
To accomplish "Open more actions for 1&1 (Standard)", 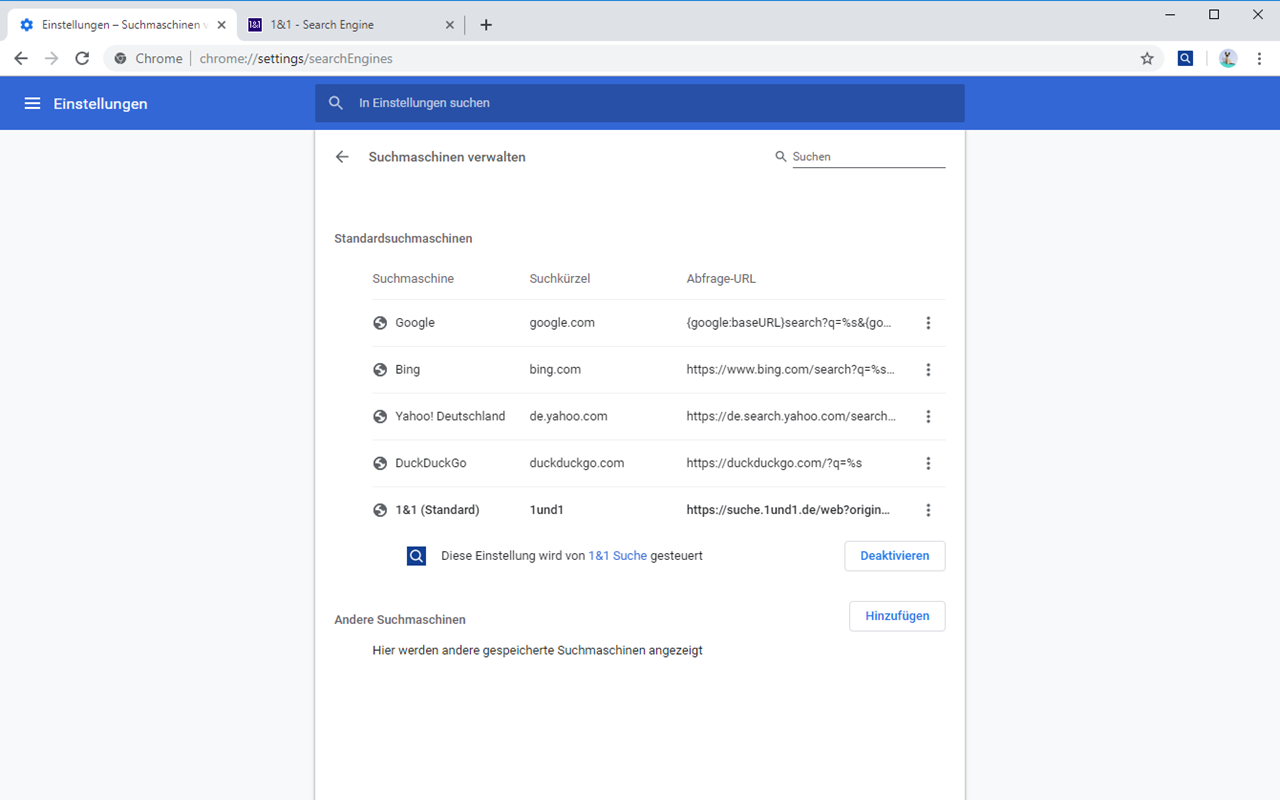I will (928, 510).
